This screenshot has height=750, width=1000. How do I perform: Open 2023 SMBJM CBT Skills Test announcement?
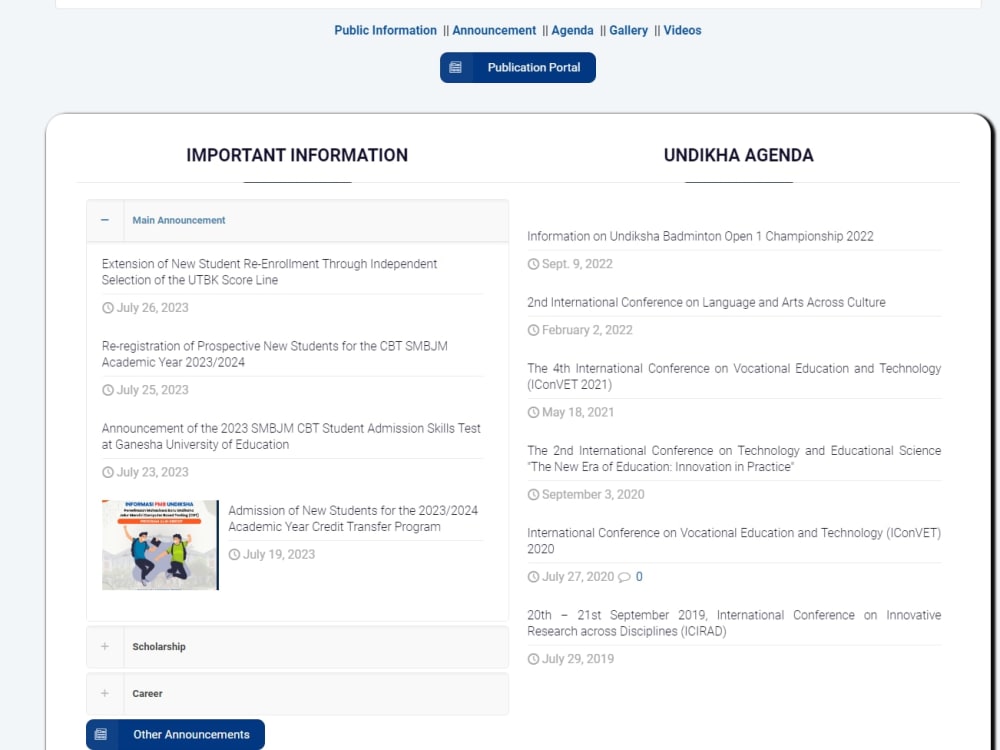coord(291,436)
